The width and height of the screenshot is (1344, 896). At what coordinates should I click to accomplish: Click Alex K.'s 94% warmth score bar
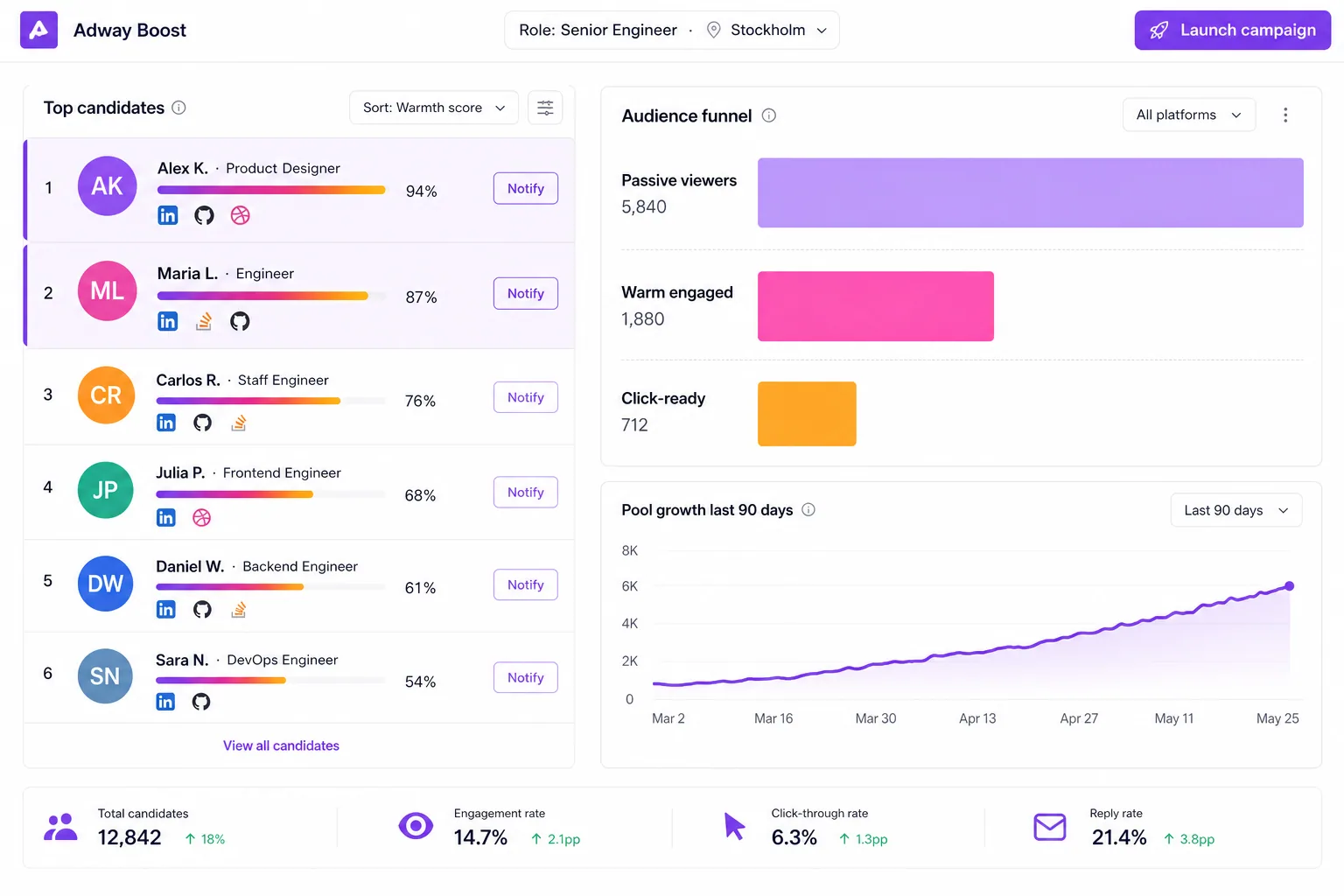[271, 190]
